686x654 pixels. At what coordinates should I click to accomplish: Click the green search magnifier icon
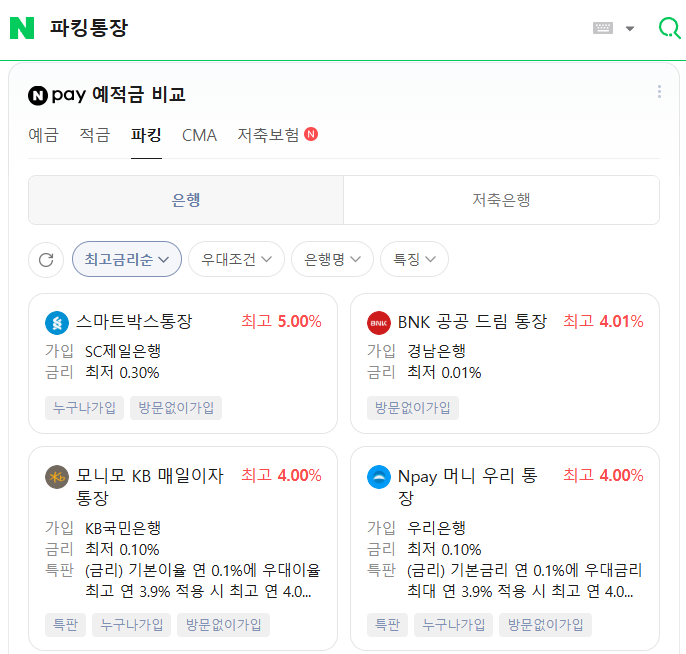pyautogui.click(x=669, y=28)
